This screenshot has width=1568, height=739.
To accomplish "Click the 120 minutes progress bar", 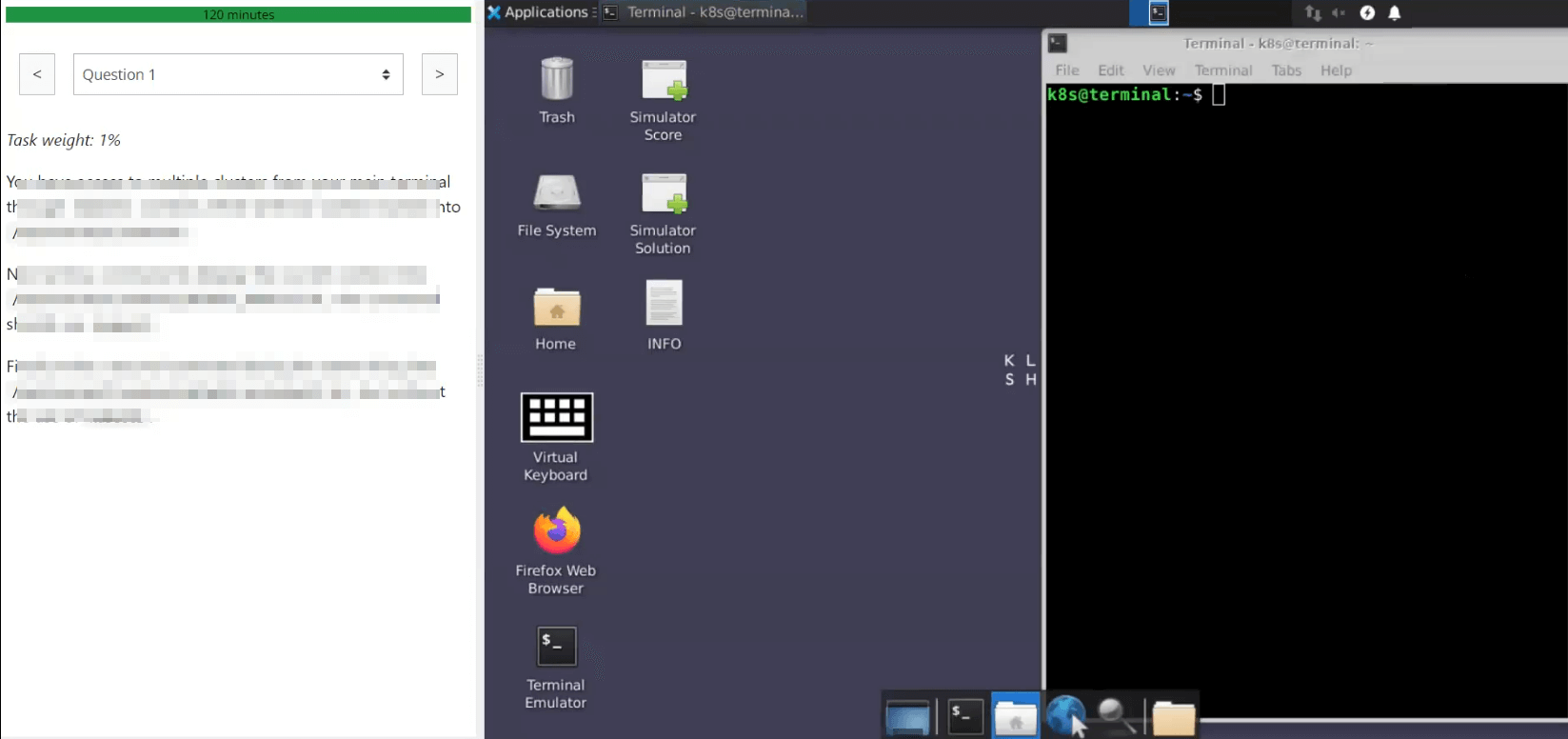I will pos(238,14).
